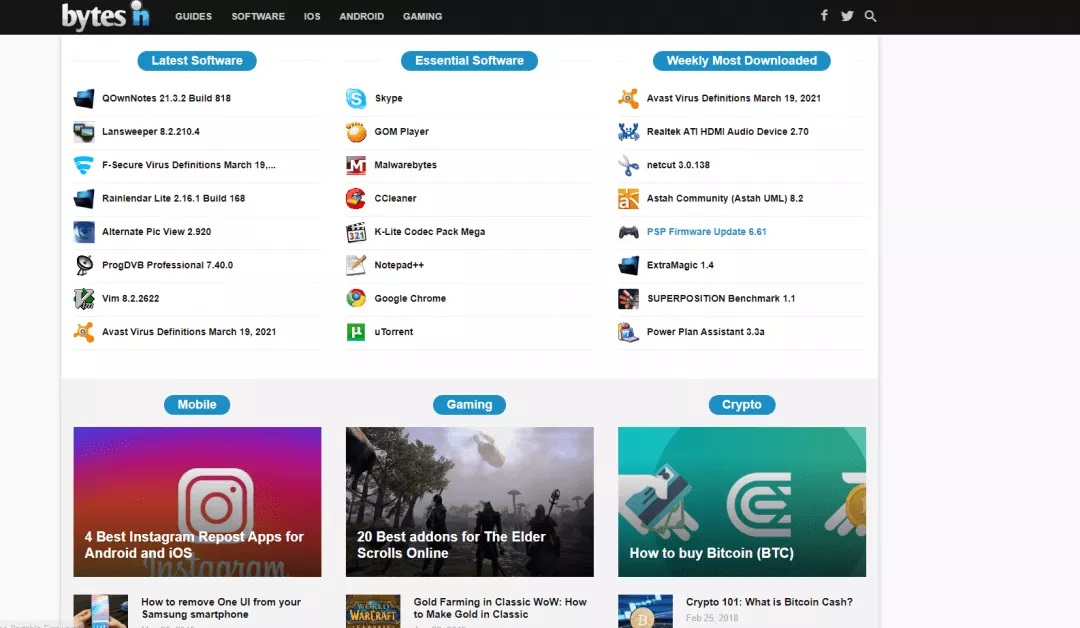Click the Mobile category button
This screenshot has height=628, width=1080.
click(x=197, y=405)
